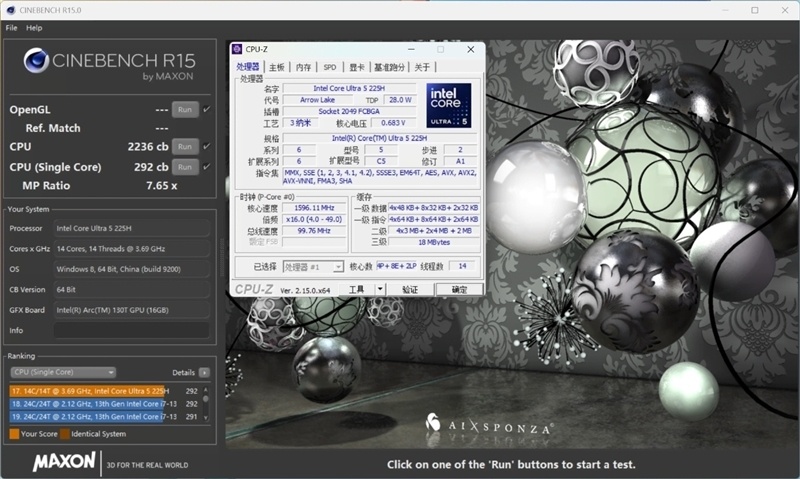Maximize the CPU-Z window
The image size is (800, 479).
tap(441, 49)
